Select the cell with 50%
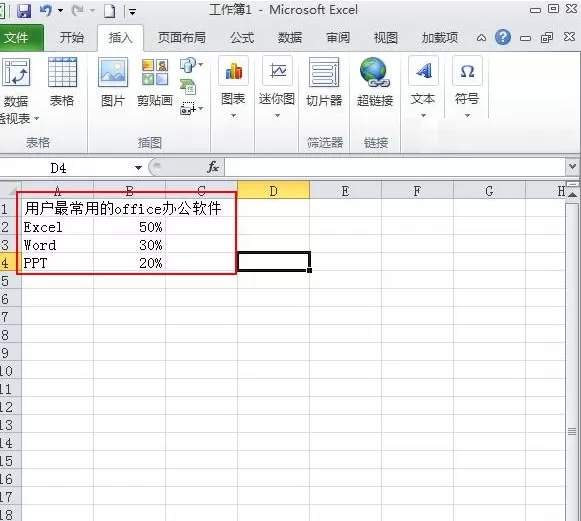 (x=129, y=227)
